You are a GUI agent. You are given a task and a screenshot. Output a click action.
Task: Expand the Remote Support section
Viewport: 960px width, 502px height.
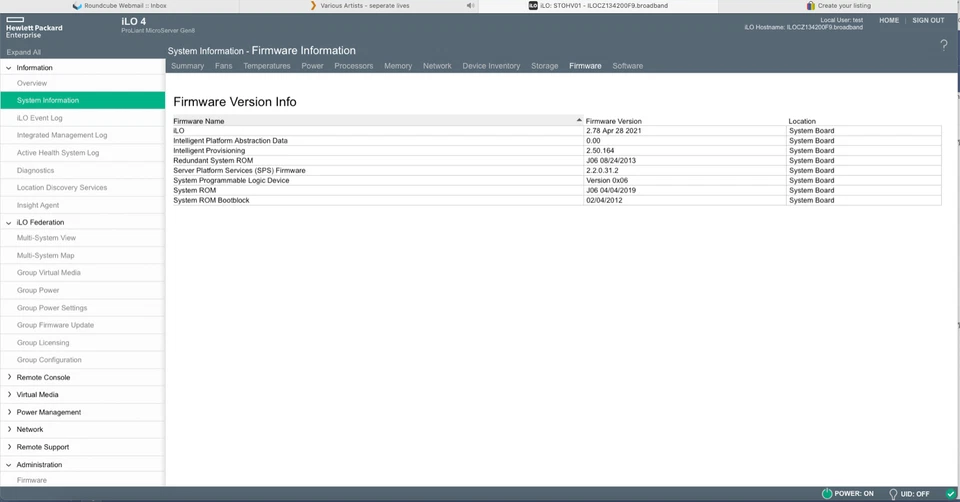[x=9, y=447]
